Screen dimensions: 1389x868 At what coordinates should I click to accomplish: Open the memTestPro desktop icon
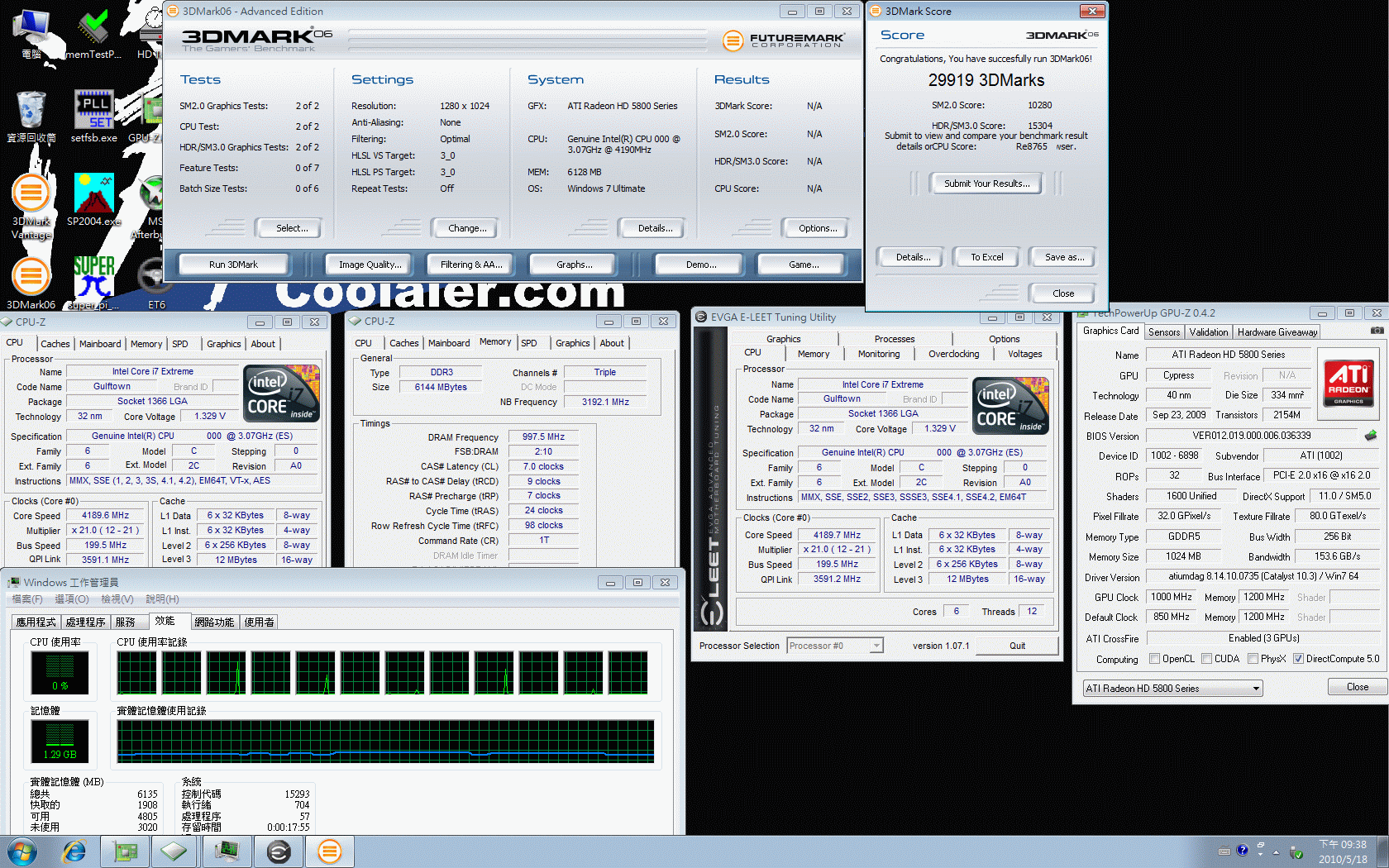pyautogui.click(x=94, y=33)
